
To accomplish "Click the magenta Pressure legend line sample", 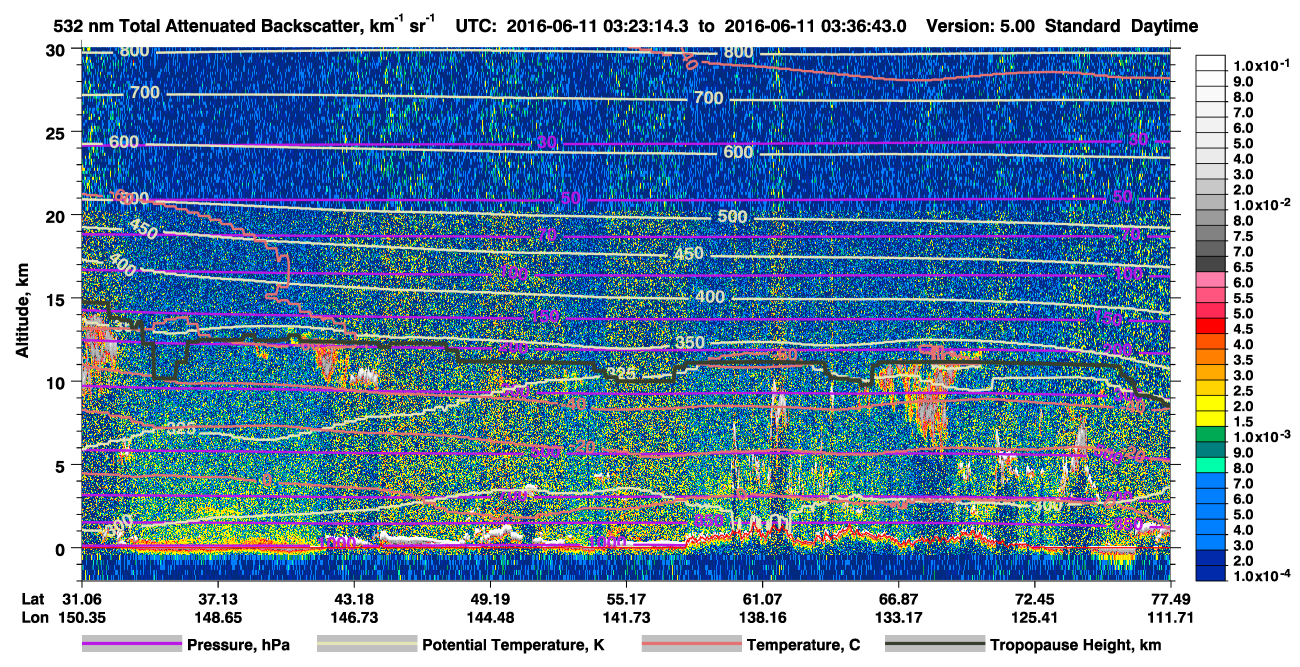I will 131,645.
